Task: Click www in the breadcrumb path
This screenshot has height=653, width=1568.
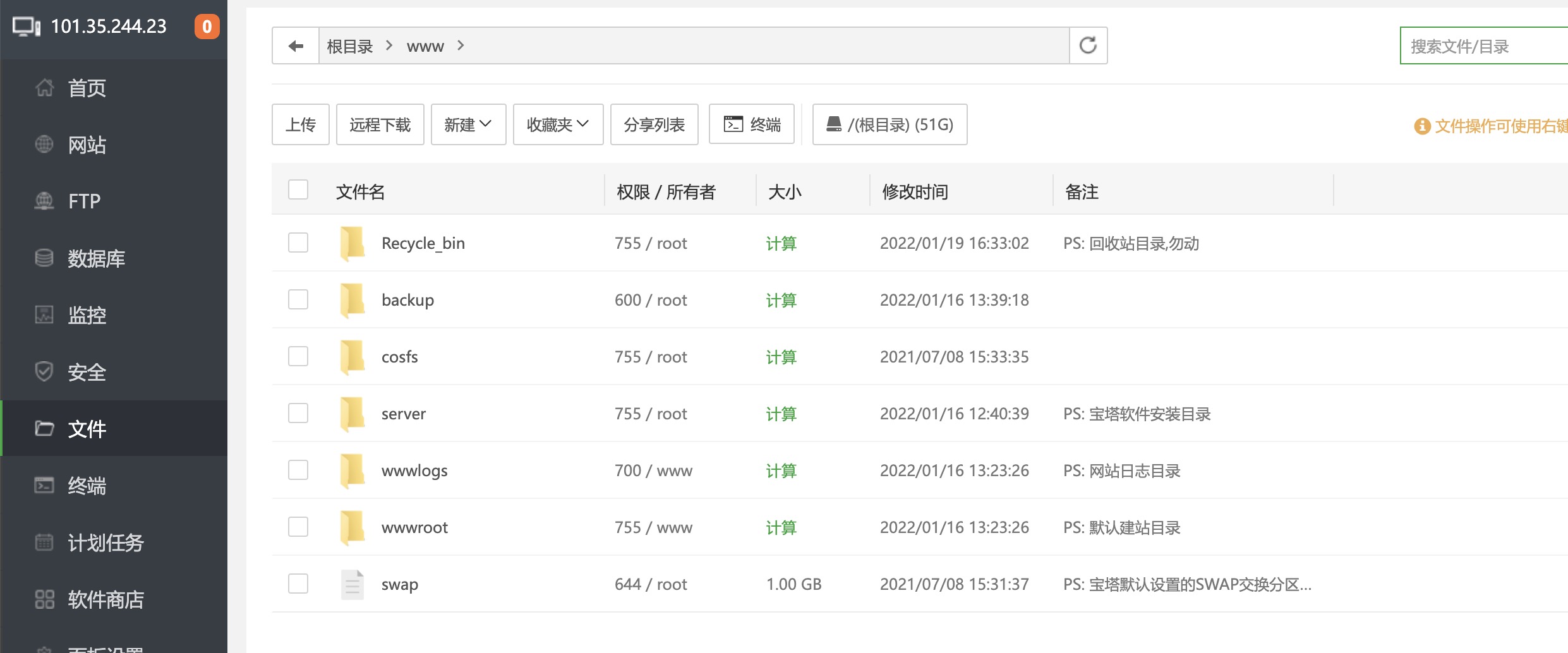Action: tap(425, 46)
